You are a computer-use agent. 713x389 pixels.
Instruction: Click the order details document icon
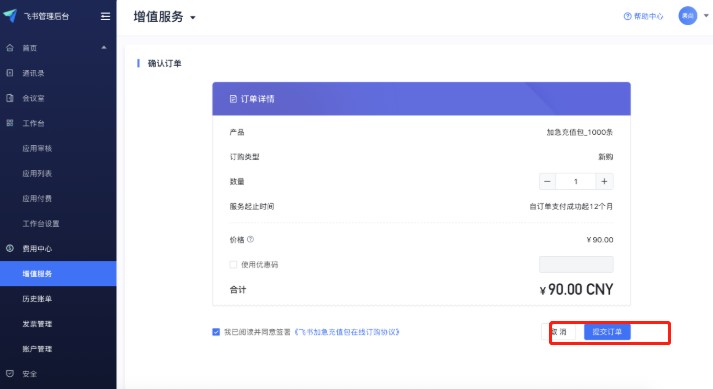(x=233, y=99)
